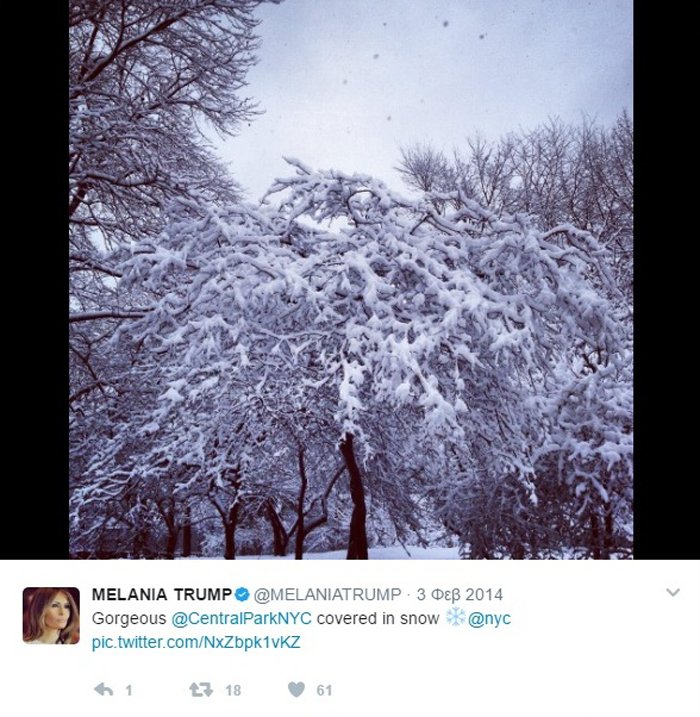Click the reply count 1
This screenshot has height=717, width=700.
tap(129, 690)
